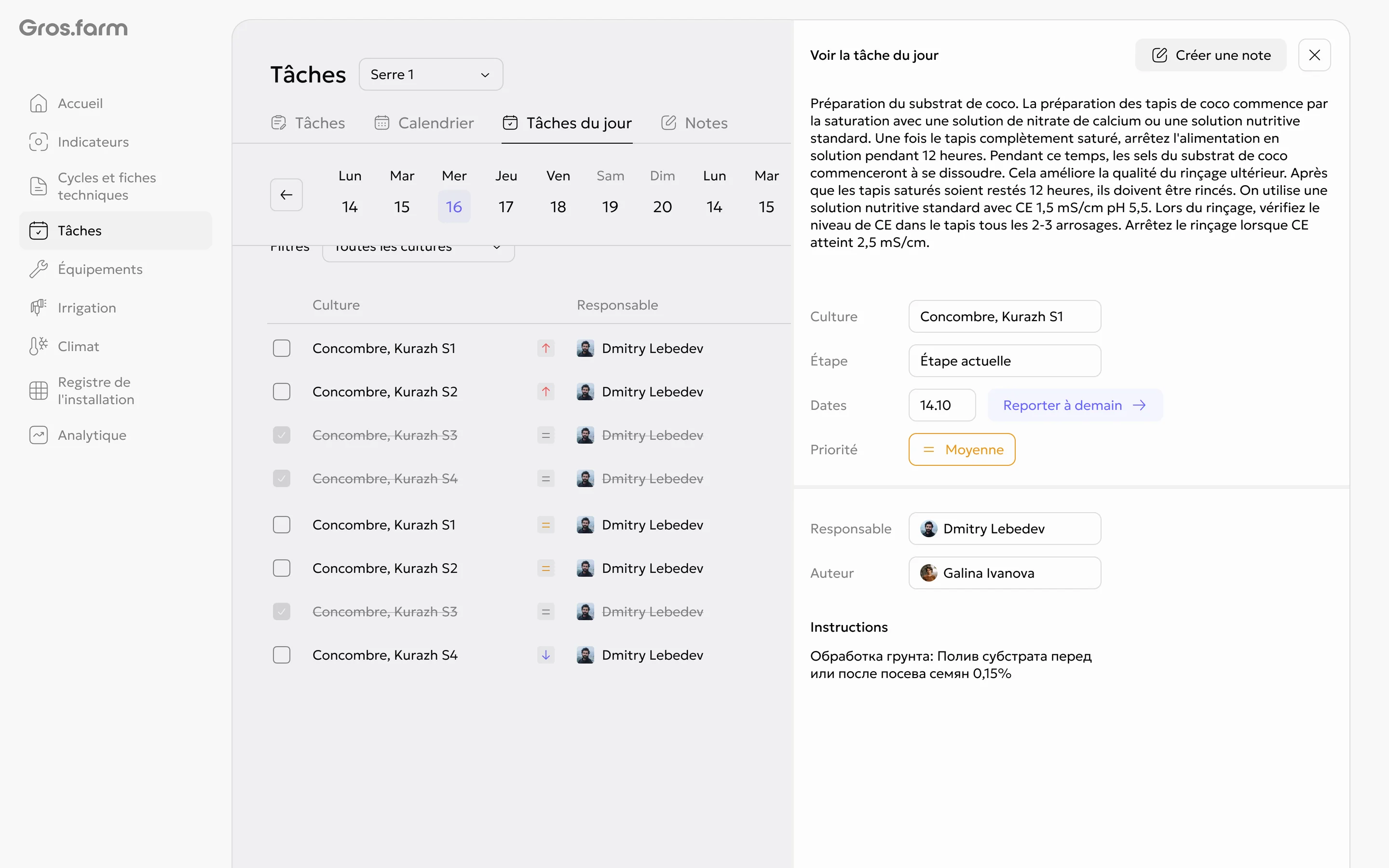Click the pencil icon in Créer une note
The height and width of the screenshot is (868, 1389).
(x=1159, y=55)
